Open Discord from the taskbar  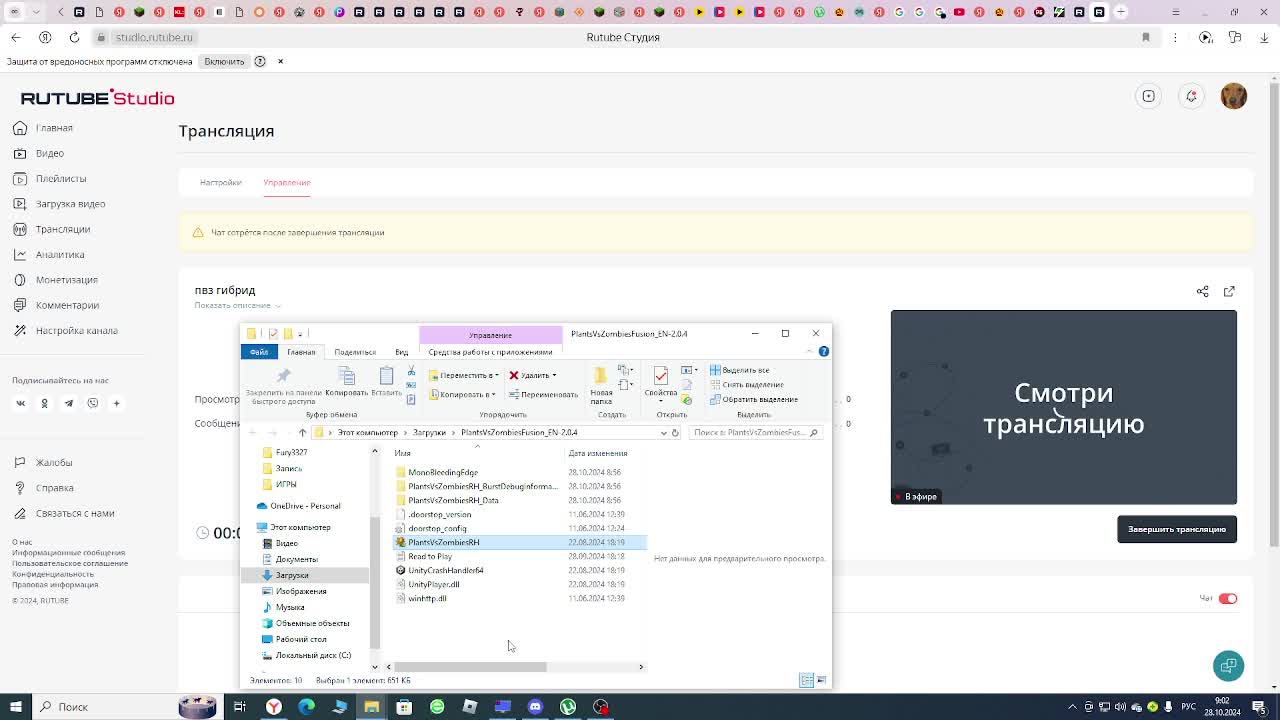[535, 707]
